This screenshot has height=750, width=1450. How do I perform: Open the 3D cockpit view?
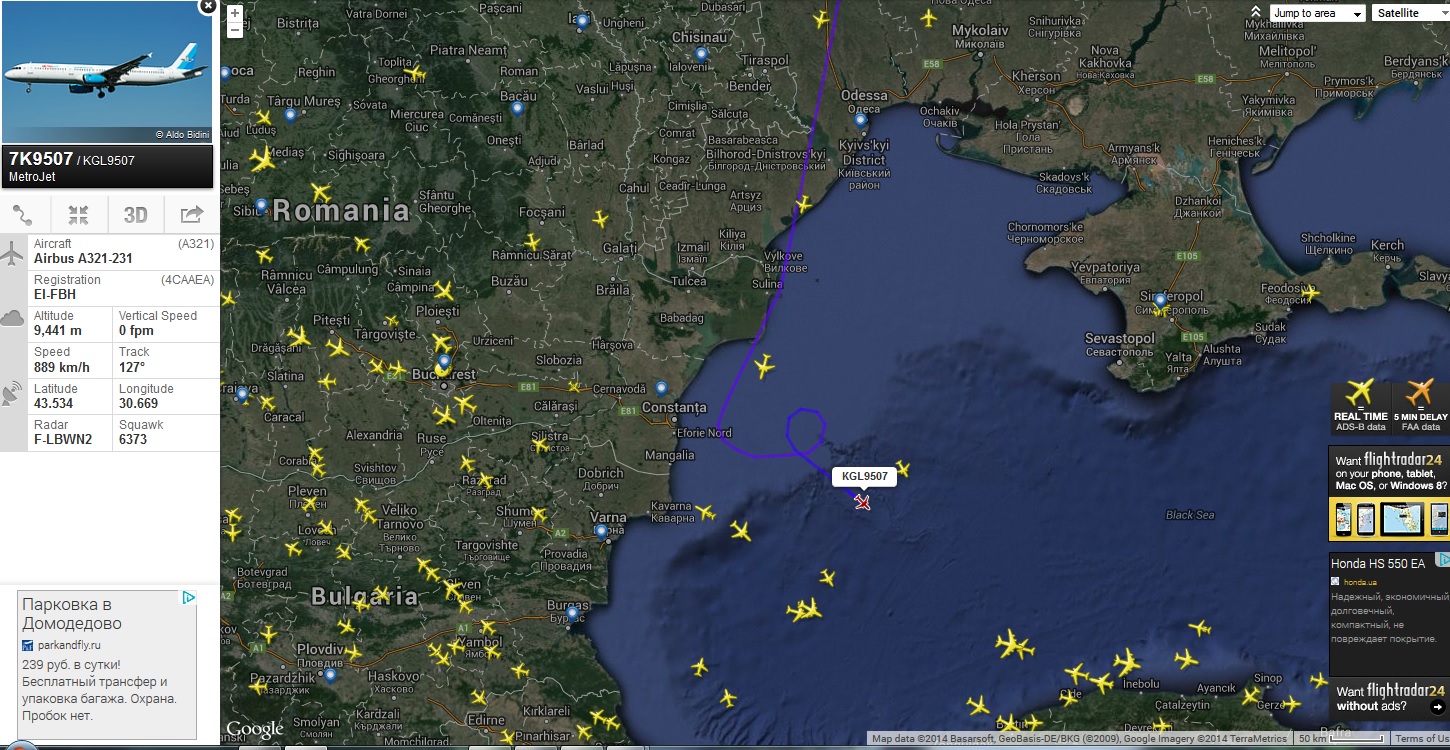click(x=135, y=214)
